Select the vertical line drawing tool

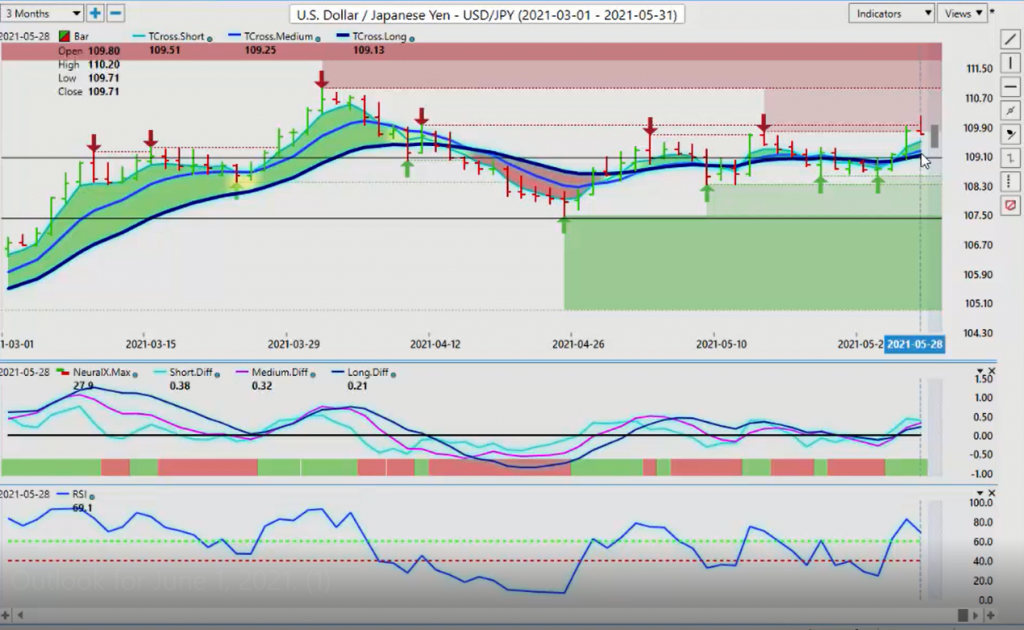coord(1010,63)
